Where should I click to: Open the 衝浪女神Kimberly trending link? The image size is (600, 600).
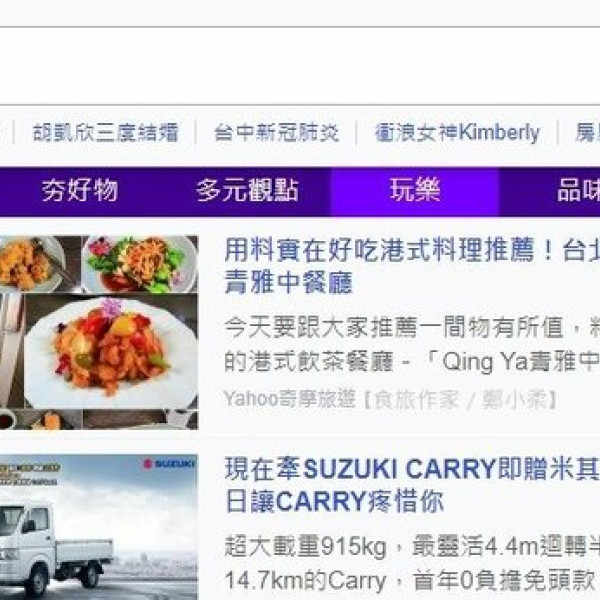[457, 132]
